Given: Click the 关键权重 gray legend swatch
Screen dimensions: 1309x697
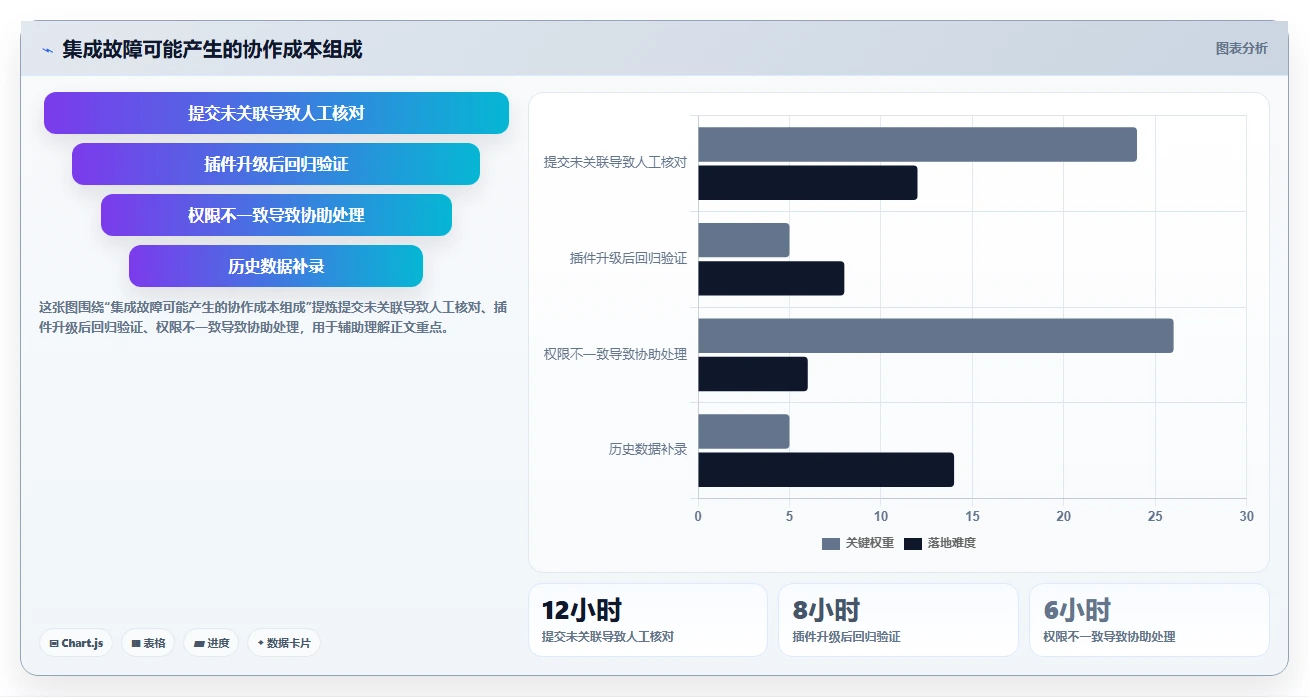Looking at the screenshot, I should click(x=831, y=544).
